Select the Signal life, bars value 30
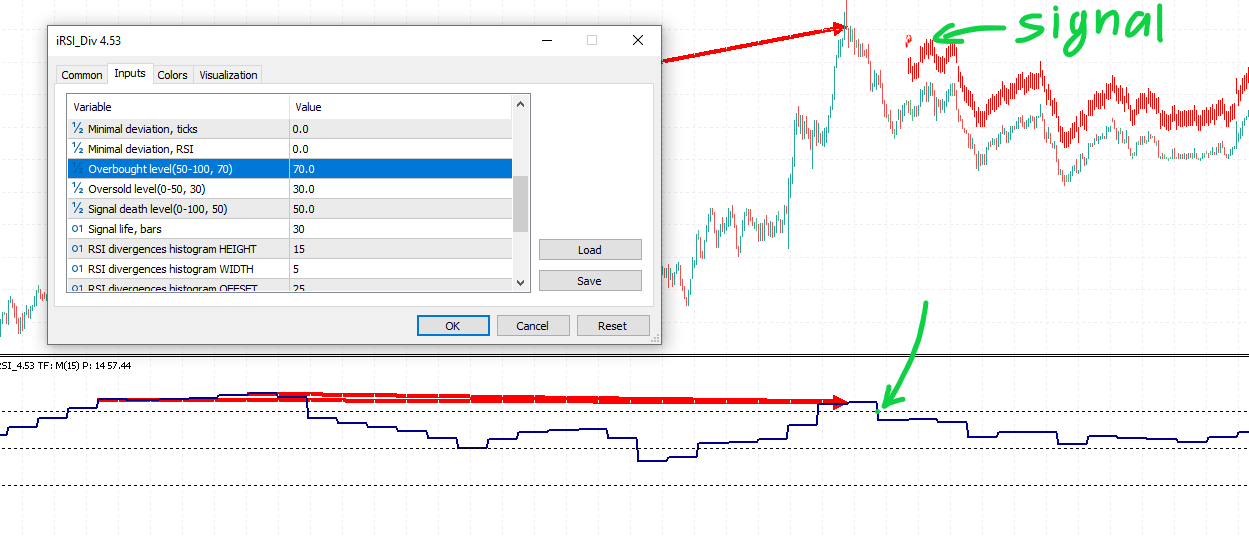The width and height of the screenshot is (1249, 536). pyautogui.click(x=400, y=229)
